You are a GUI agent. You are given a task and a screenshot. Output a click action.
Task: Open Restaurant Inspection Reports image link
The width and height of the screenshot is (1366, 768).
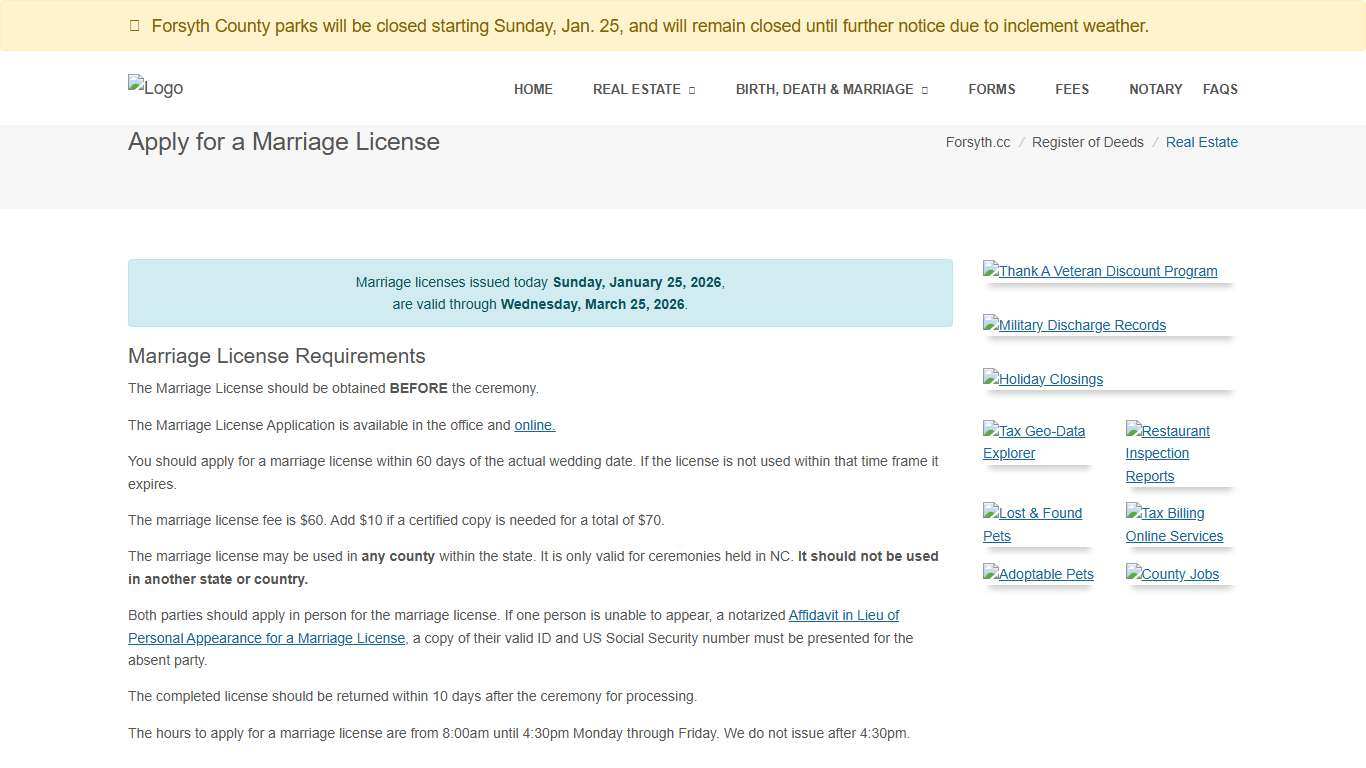[1167, 453]
